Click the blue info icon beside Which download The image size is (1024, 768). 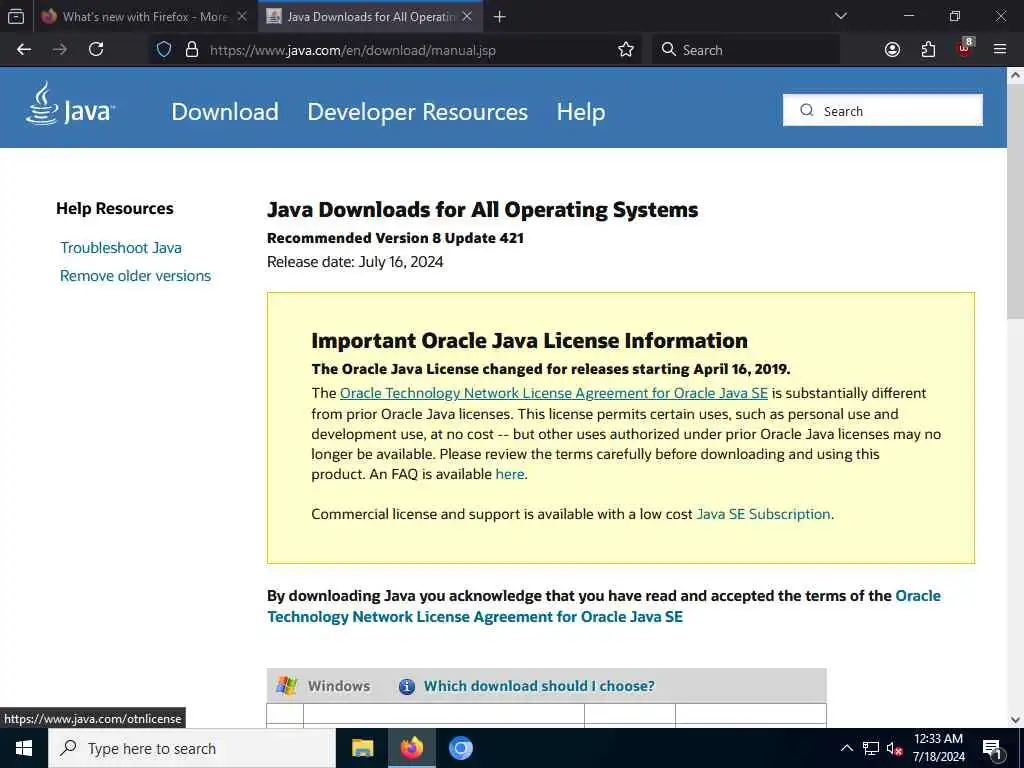(x=407, y=686)
